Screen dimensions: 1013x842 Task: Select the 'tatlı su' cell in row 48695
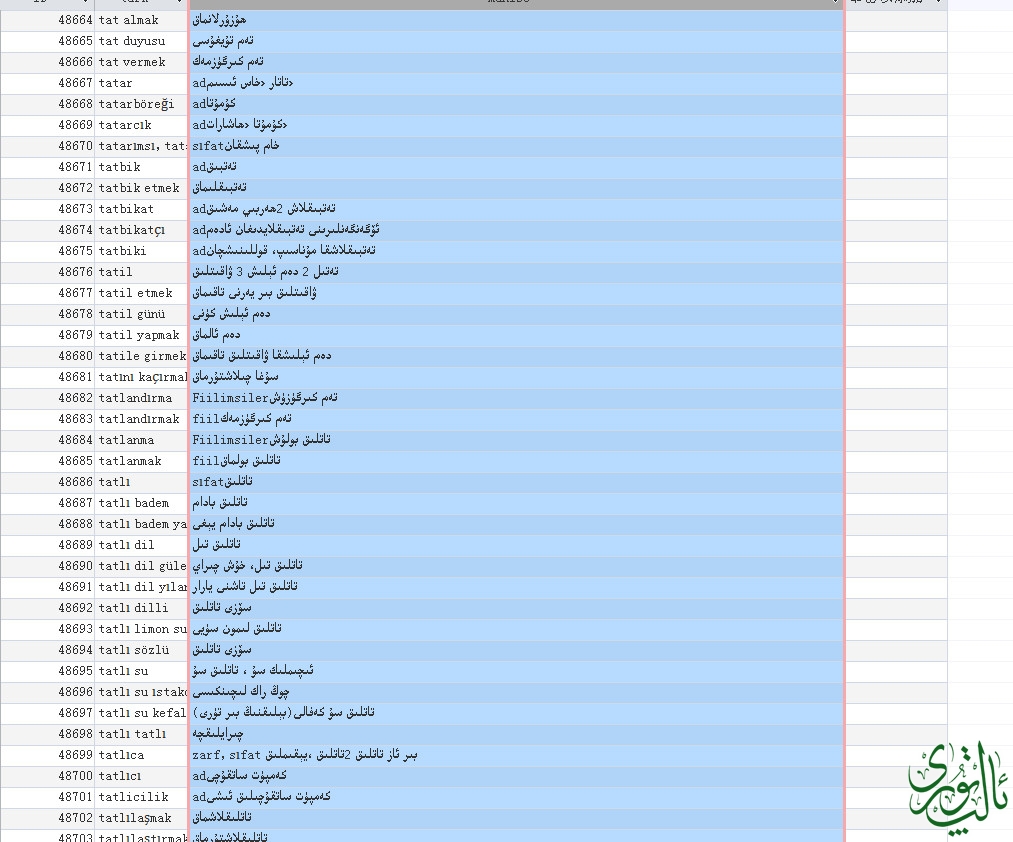point(141,671)
